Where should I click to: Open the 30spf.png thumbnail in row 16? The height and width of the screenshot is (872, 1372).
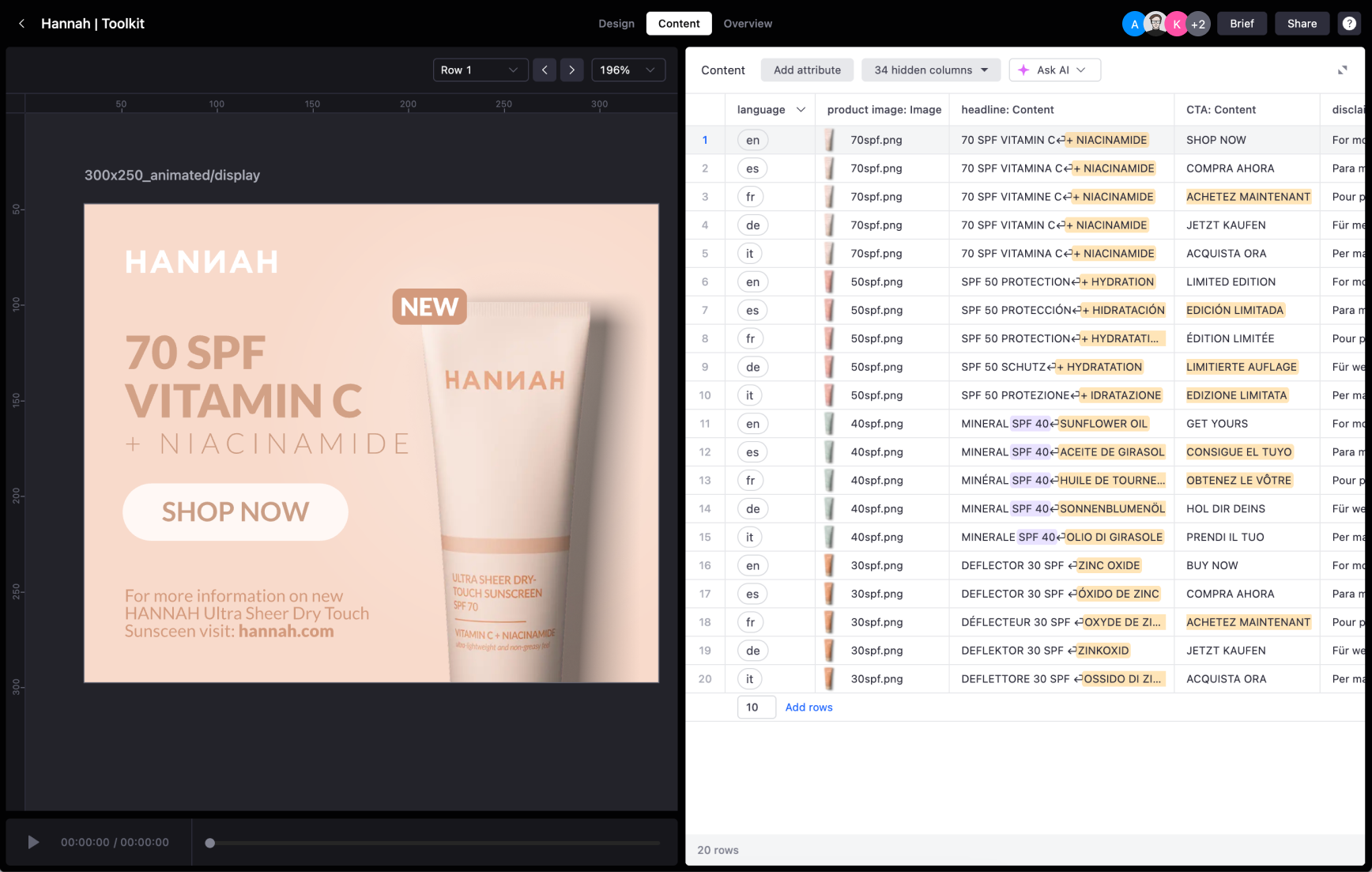click(830, 565)
